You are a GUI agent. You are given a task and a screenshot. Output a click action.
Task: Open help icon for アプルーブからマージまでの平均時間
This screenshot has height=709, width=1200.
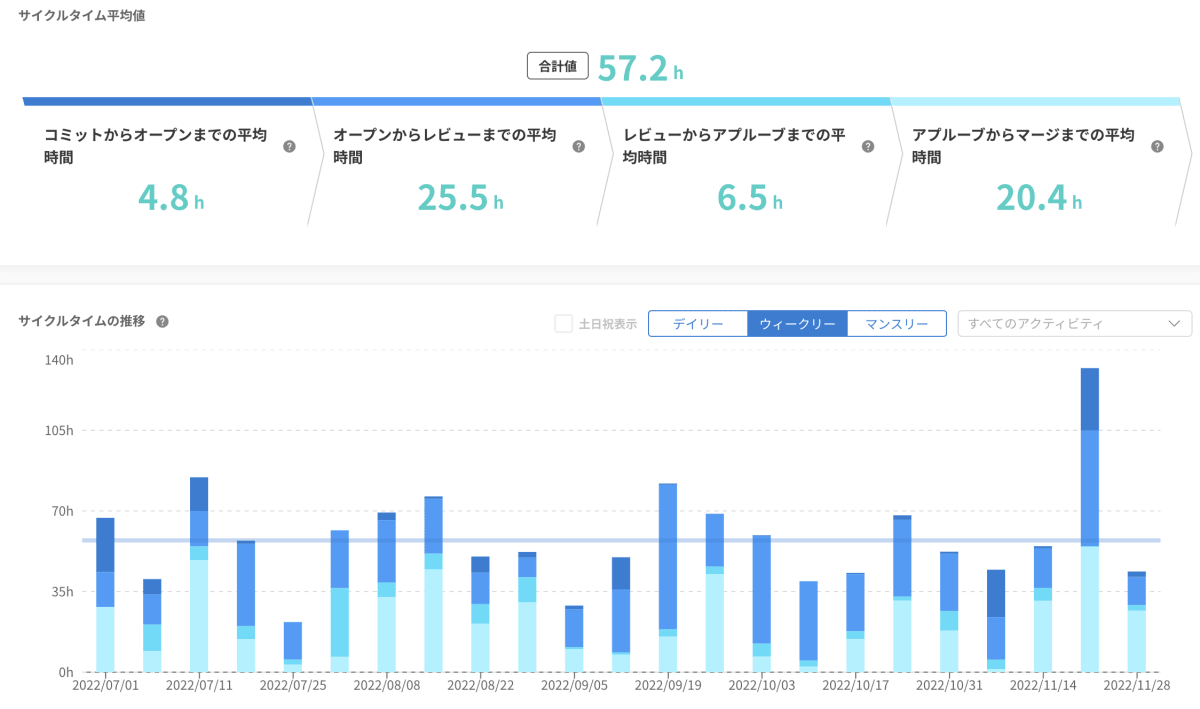[1157, 146]
